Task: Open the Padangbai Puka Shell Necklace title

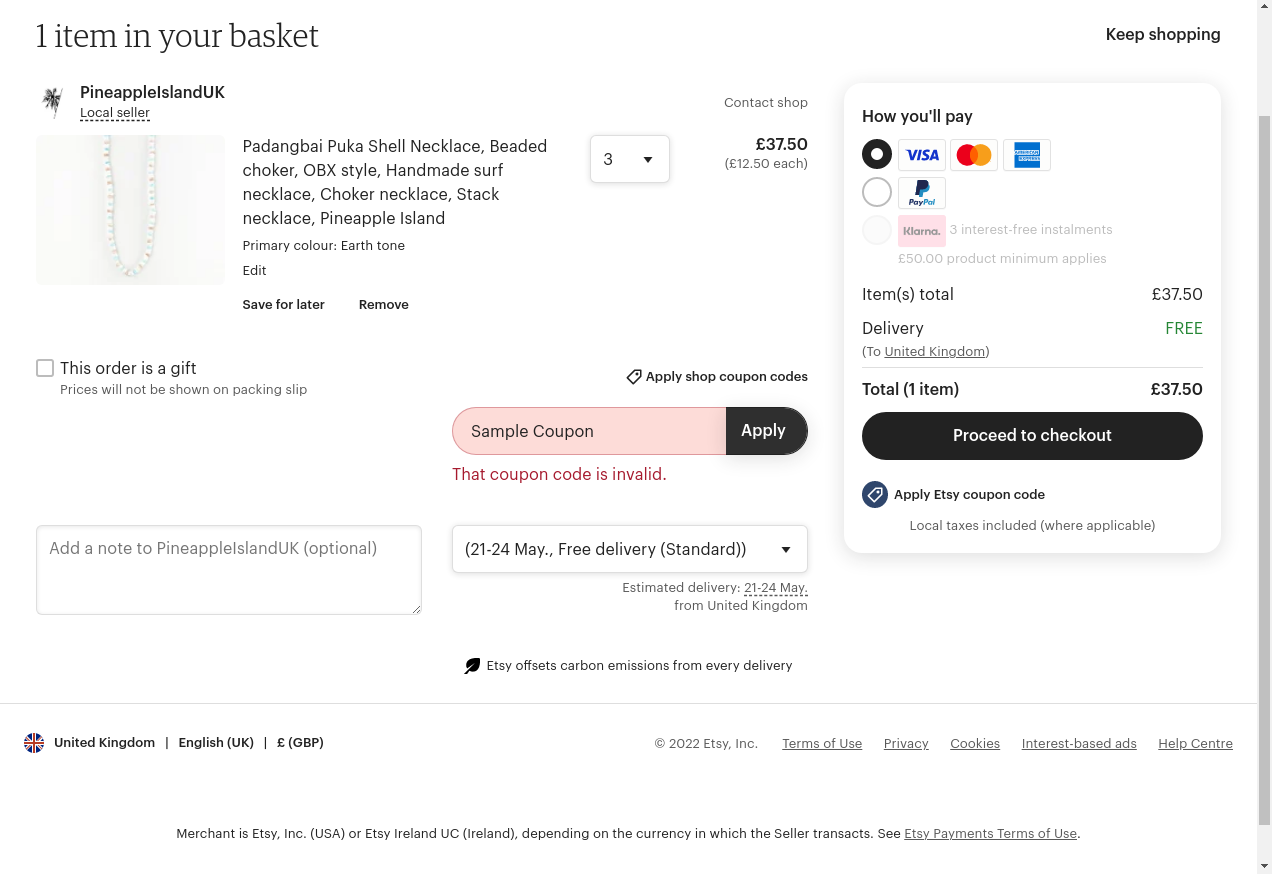Action: click(x=395, y=182)
